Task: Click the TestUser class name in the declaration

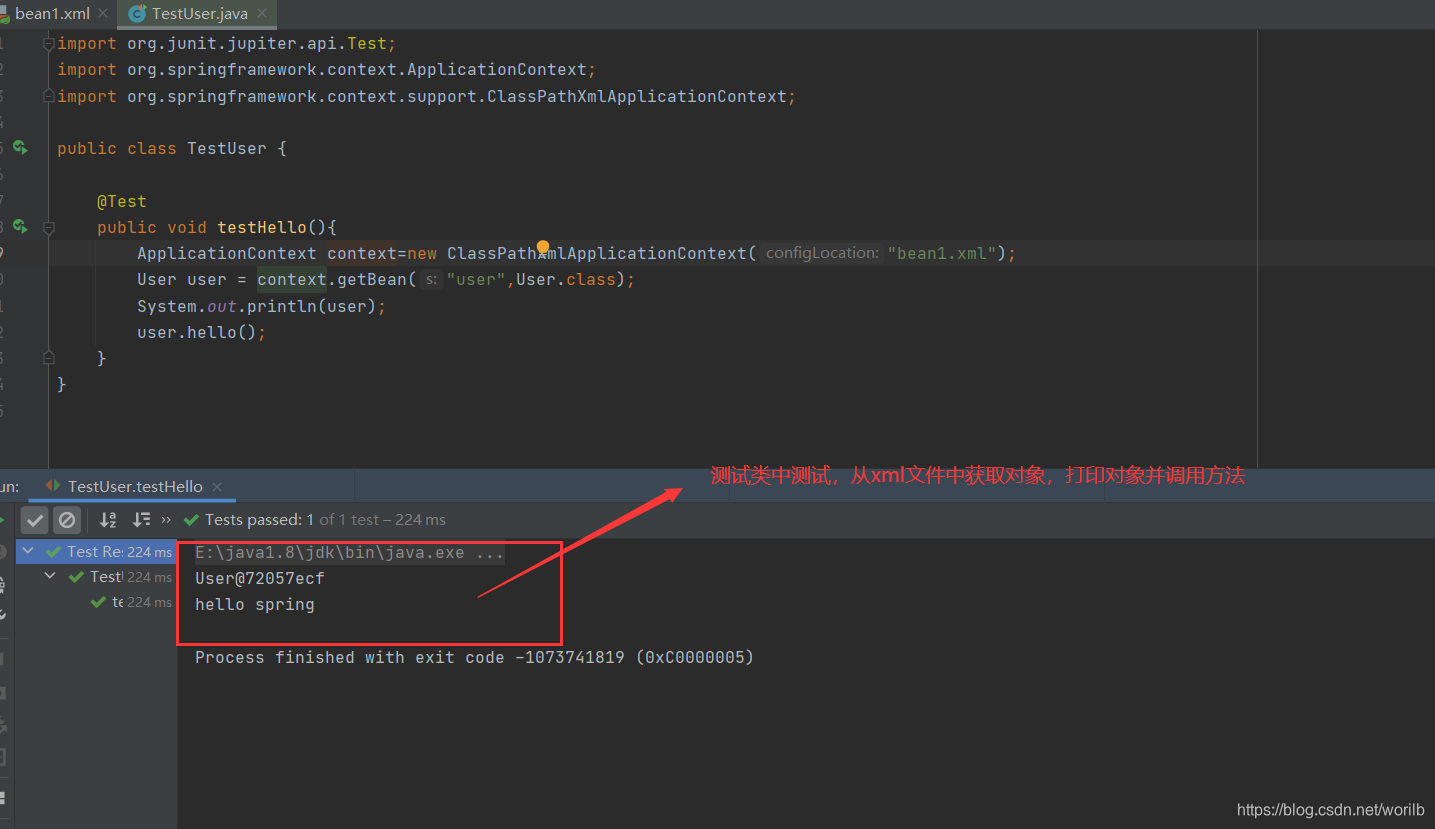Action: pyautogui.click(x=227, y=148)
